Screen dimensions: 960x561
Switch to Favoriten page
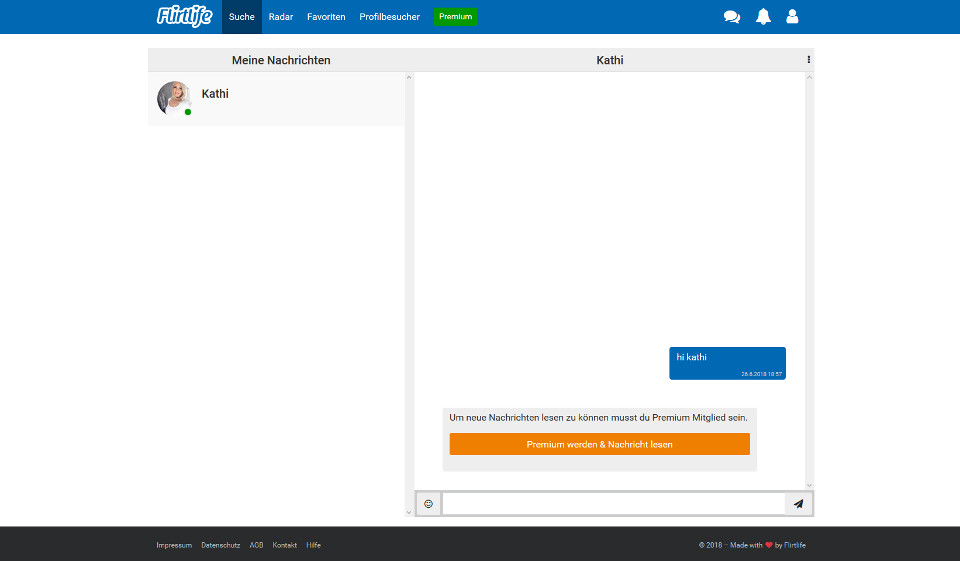326,17
